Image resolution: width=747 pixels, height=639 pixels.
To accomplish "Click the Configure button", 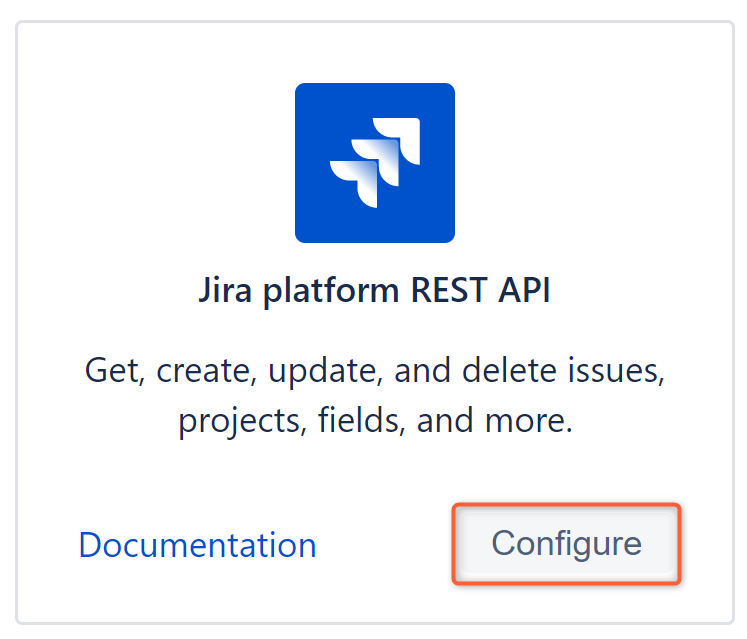I will click(566, 544).
